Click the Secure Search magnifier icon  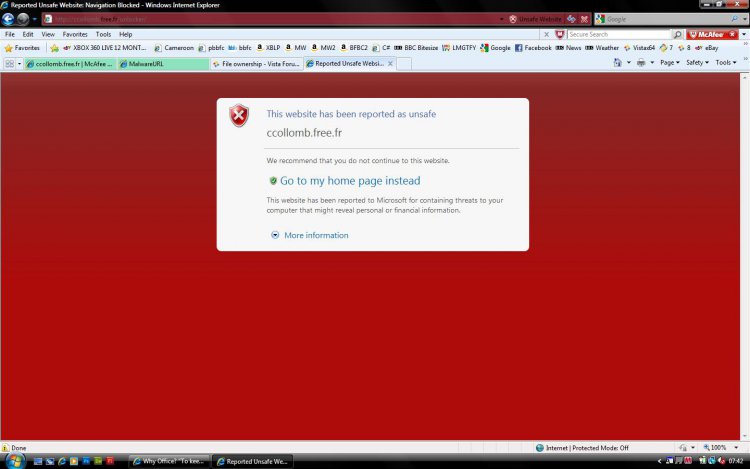(677, 34)
